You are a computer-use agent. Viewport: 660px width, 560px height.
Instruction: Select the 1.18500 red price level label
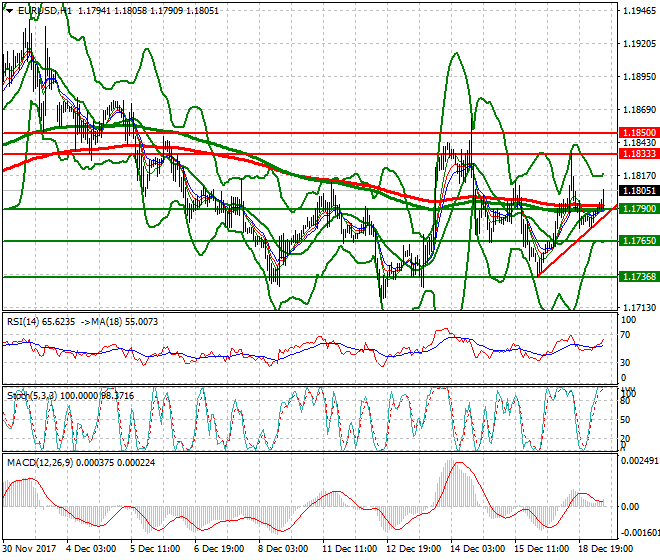click(639, 133)
